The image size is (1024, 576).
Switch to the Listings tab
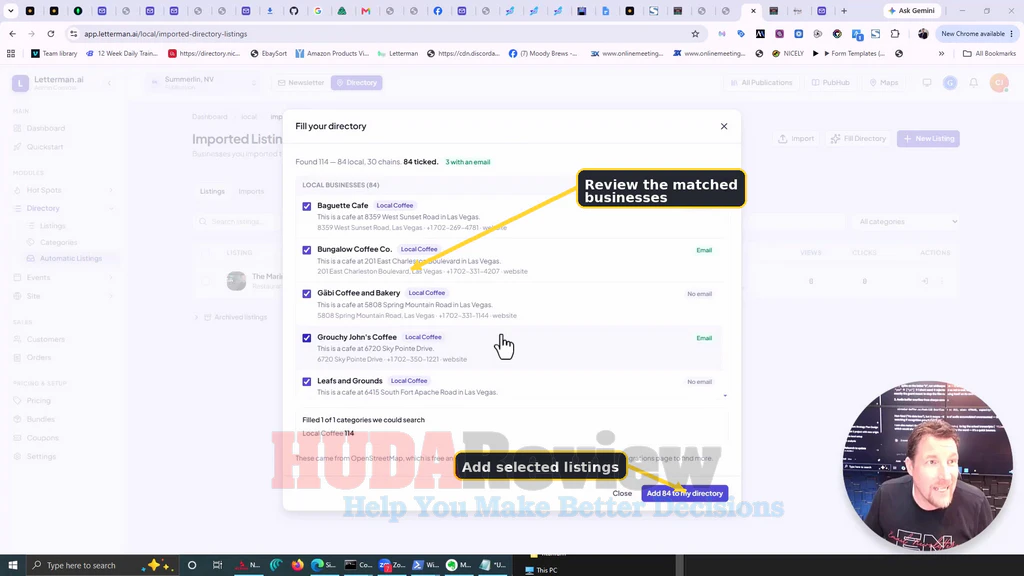[212, 191]
